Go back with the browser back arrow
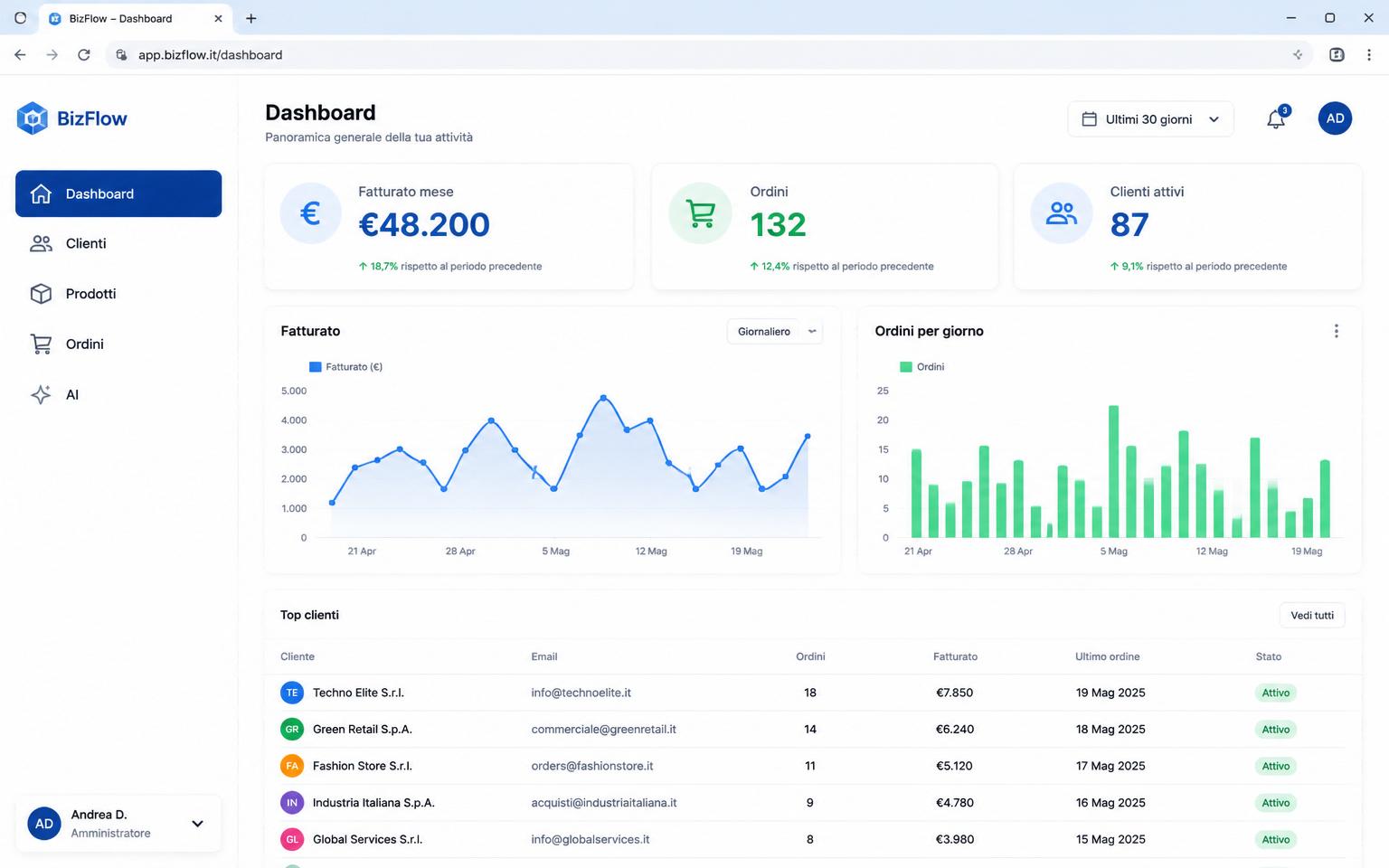The height and width of the screenshot is (868, 1389). coord(20,55)
